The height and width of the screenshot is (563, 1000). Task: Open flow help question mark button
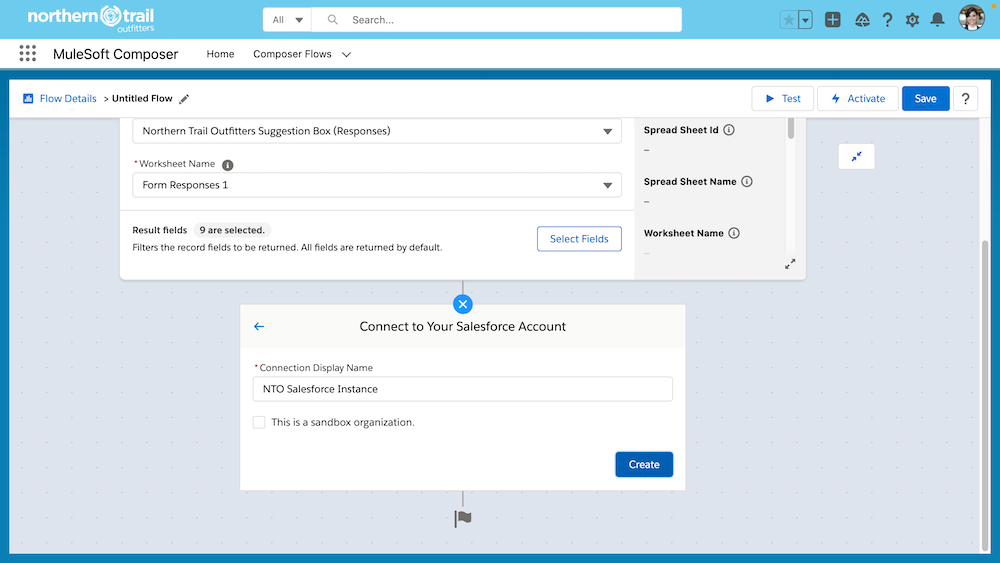pyautogui.click(x=965, y=98)
